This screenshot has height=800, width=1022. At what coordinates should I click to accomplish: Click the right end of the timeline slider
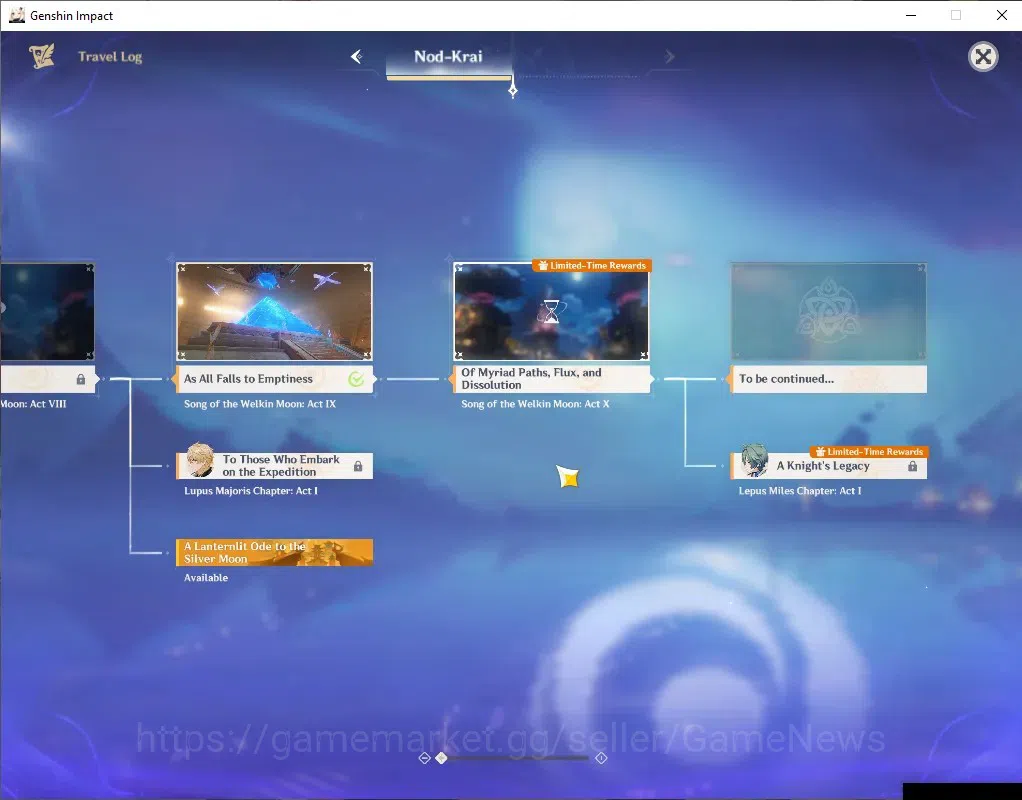pyautogui.click(x=601, y=758)
